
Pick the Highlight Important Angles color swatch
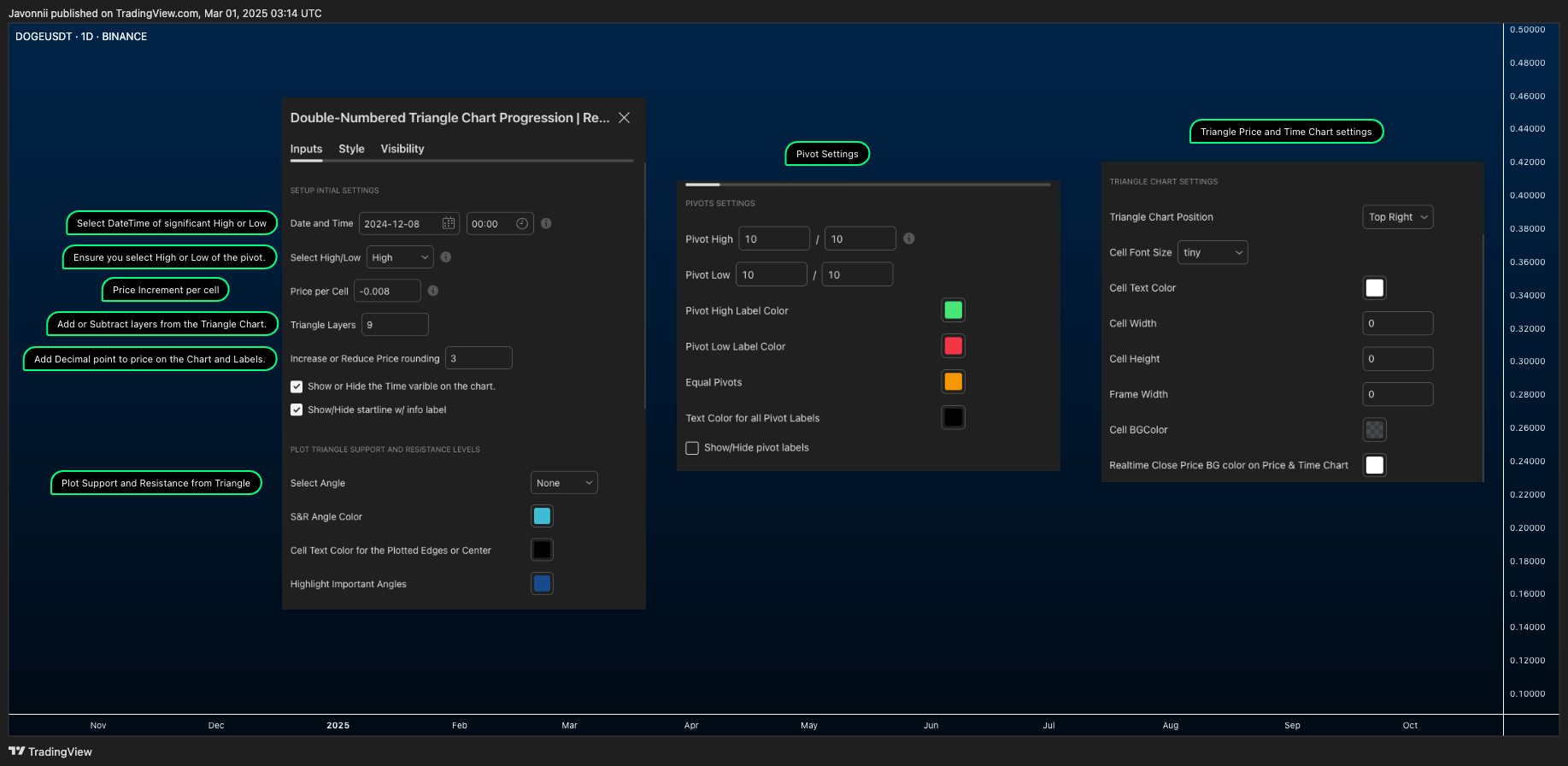click(542, 584)
